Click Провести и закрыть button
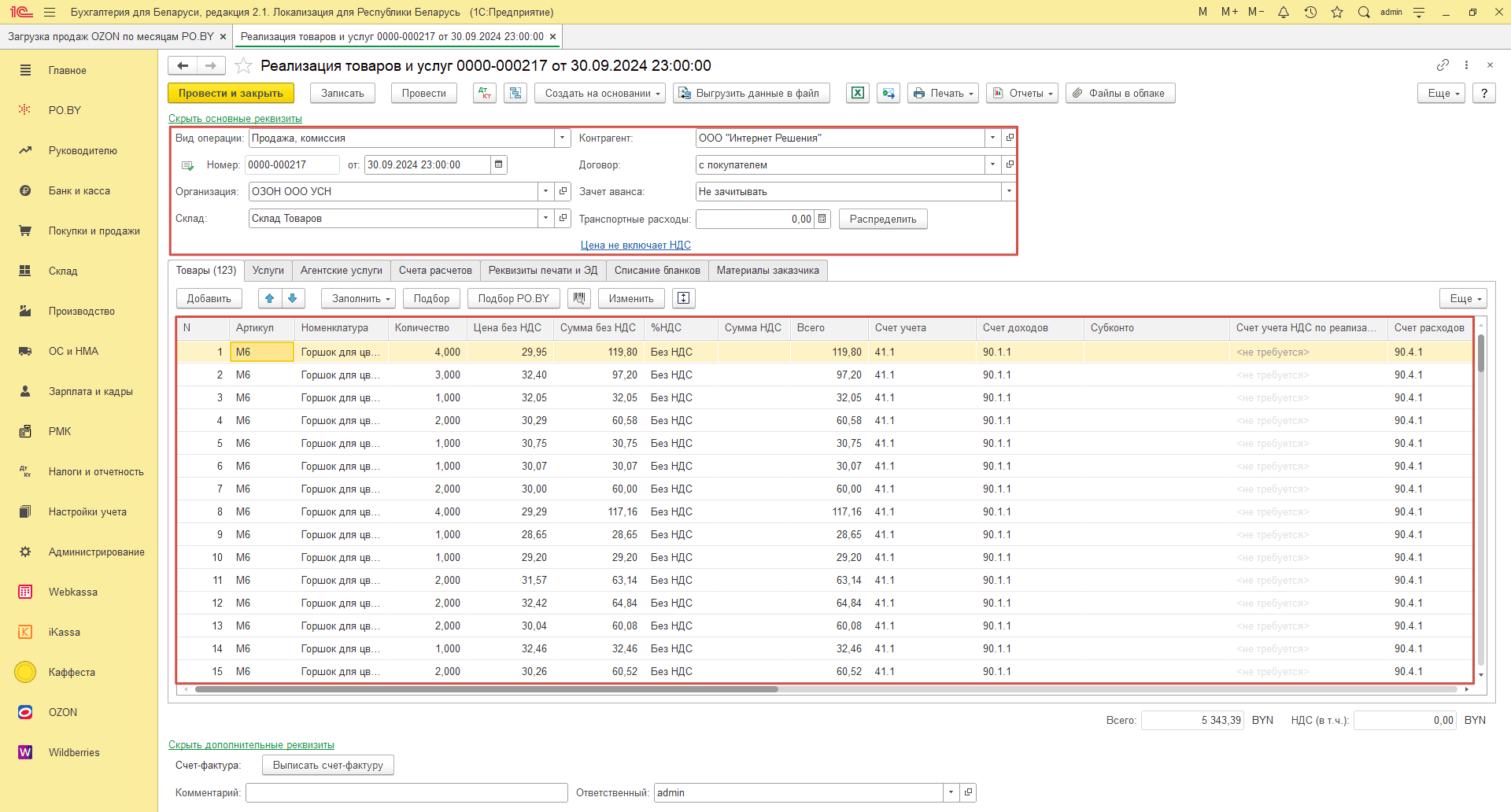1511x812 pixels. 231,93
